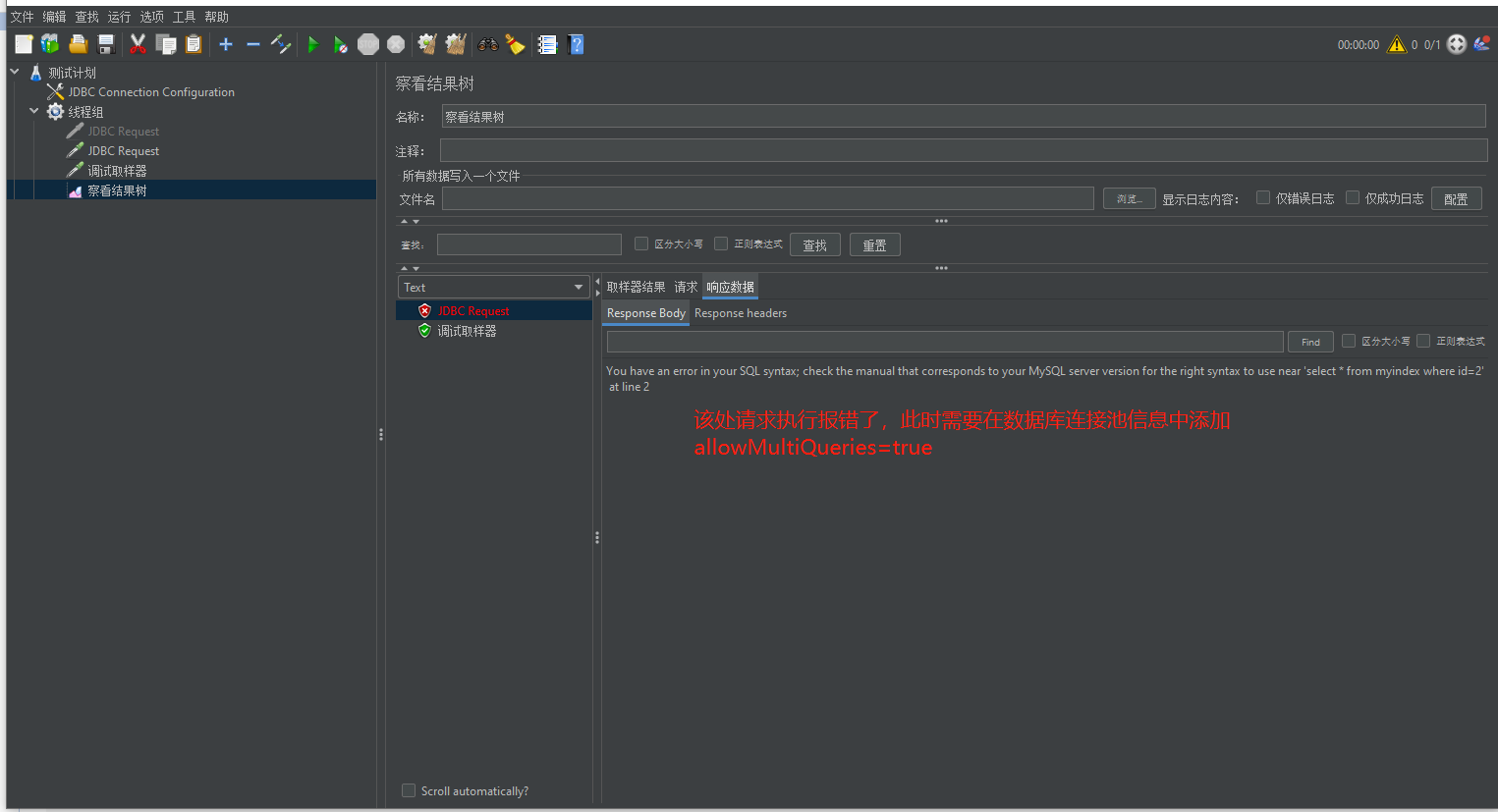Viewport: 1498px width, 812px height.
Task: Open the Templates icon in toolbar
Action: pos(50,44)
